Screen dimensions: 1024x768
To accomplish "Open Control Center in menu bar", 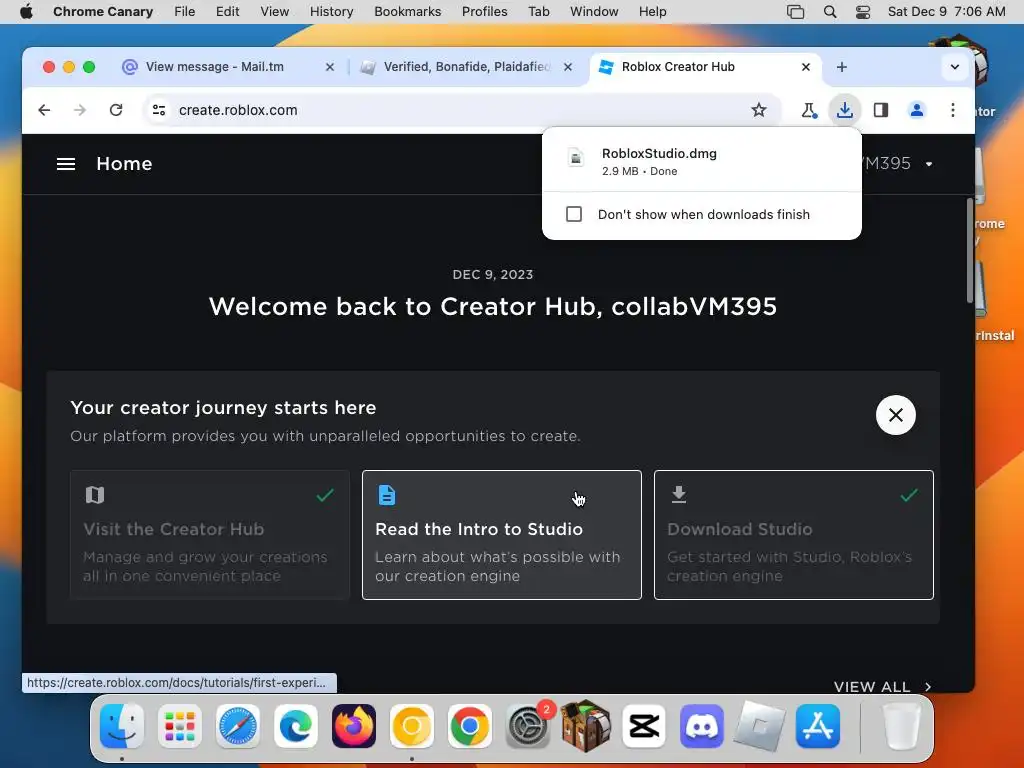I will (863, 12).
